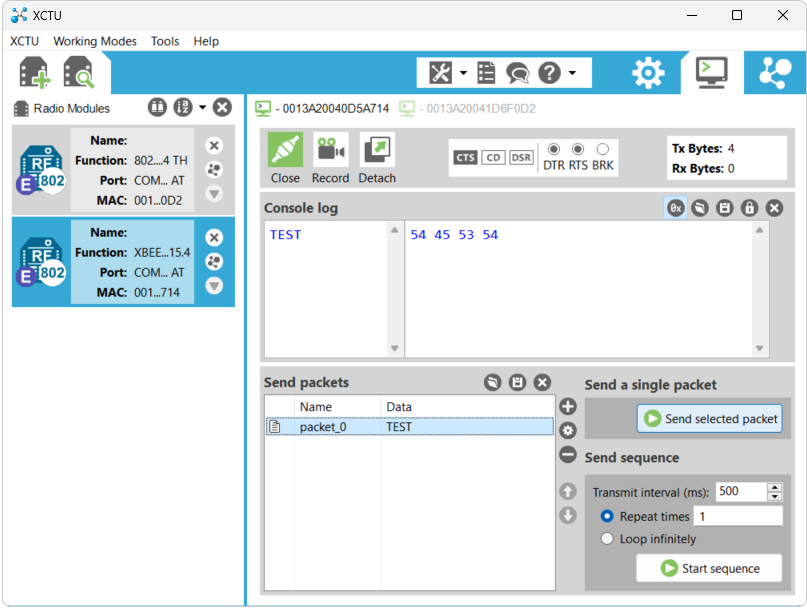Screen dimensions: 807x608
Task: Expand the Tools wrench dropdown arrow
Action: 463,73
